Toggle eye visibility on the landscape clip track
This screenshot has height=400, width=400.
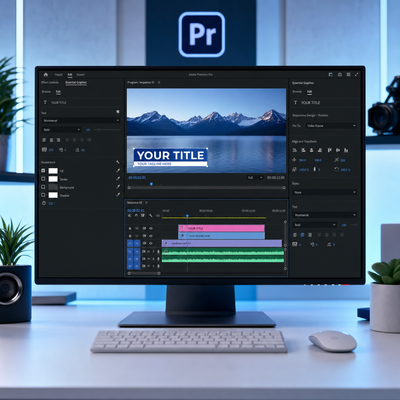[x=151, y=244]
